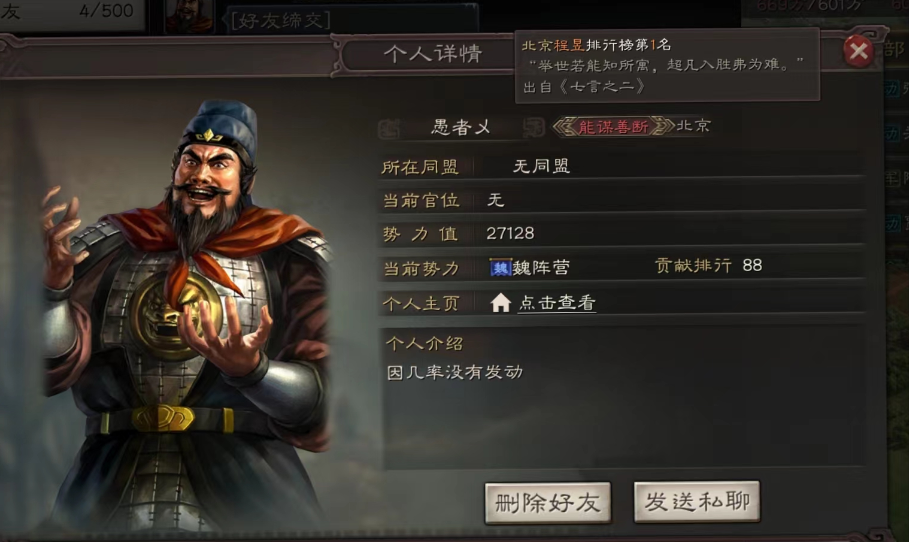Close the 个人详情 dialog with red X

[x=859, y=51]
